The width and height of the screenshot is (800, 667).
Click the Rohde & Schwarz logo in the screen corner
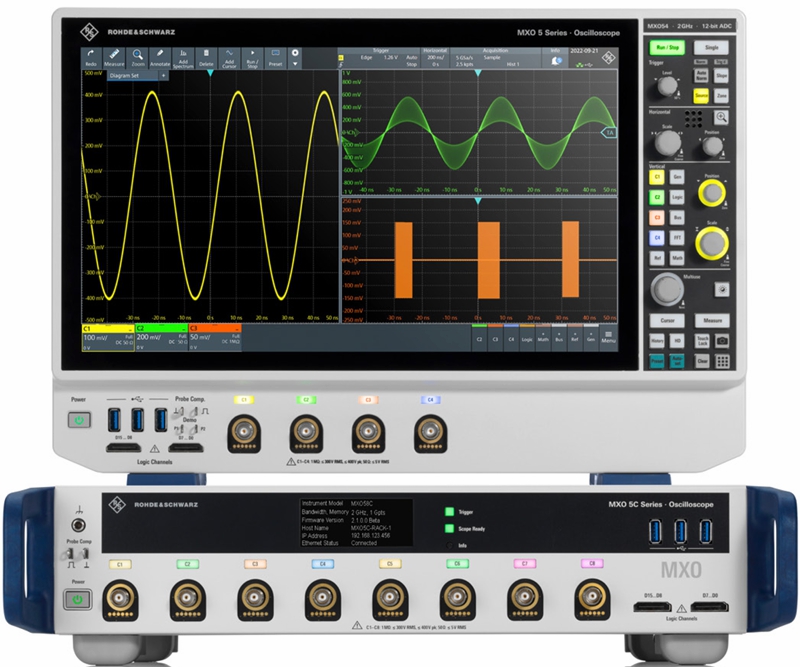[x=608, y=58]
